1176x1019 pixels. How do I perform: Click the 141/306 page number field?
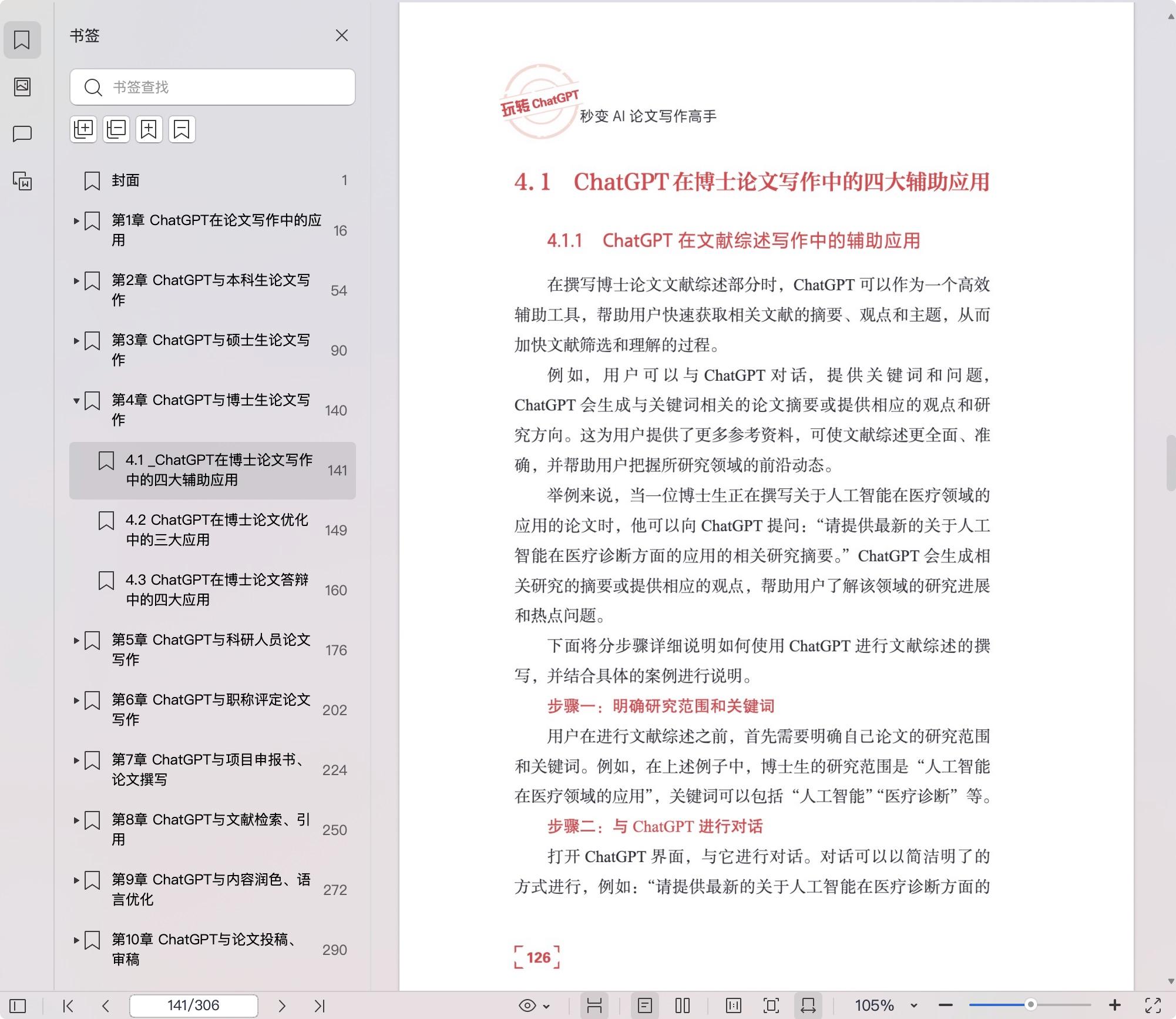tap(193, 1005)
